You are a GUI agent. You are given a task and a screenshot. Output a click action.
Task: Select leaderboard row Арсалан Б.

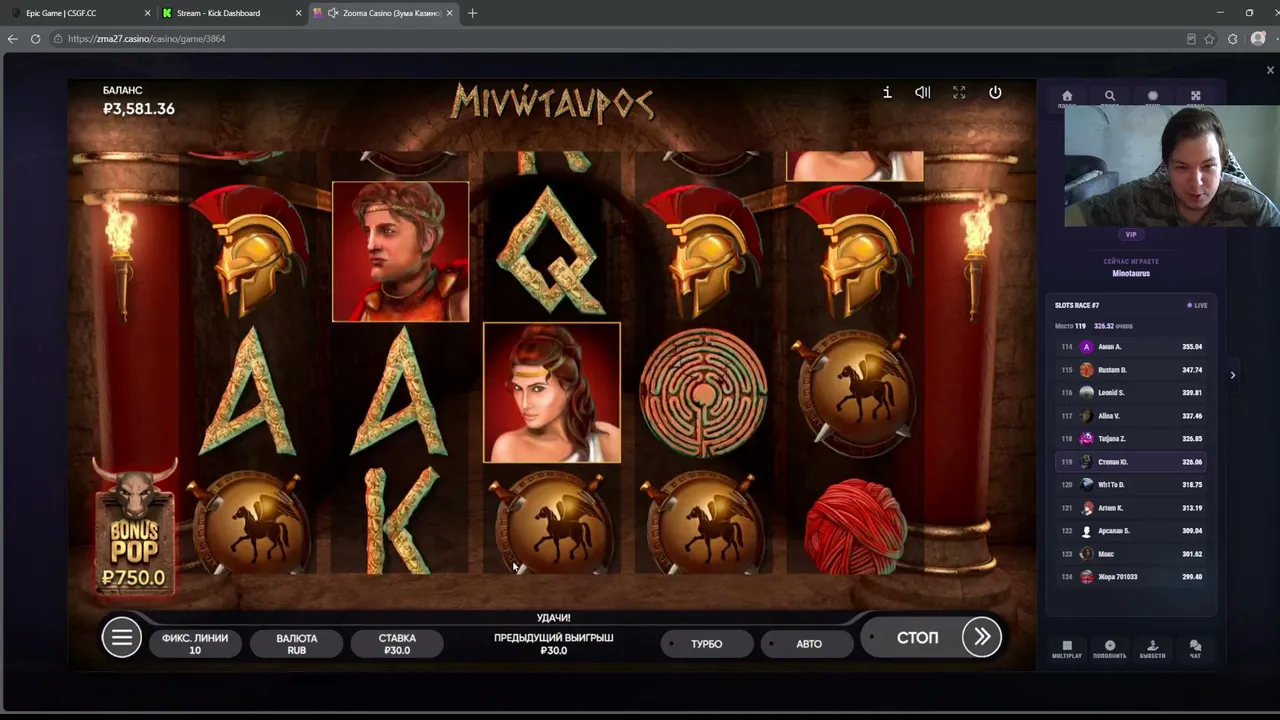click(x=1131, y=531)
